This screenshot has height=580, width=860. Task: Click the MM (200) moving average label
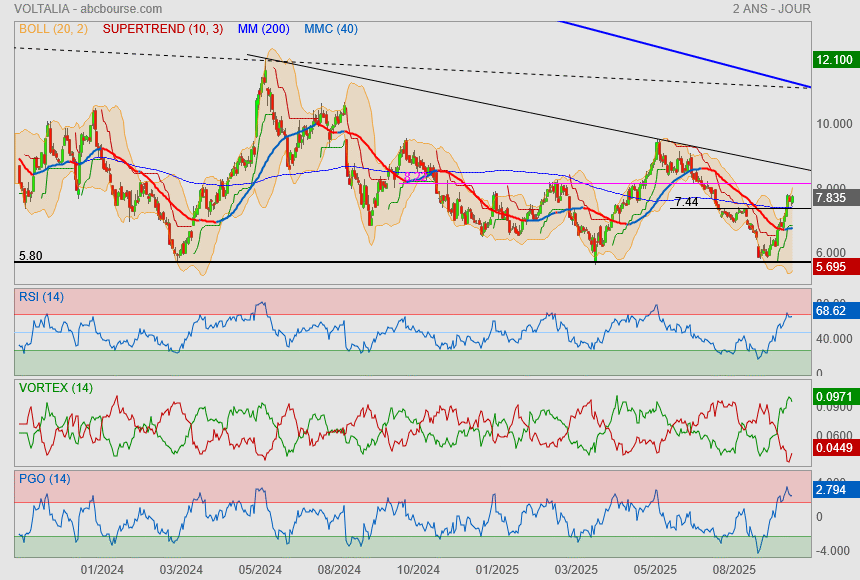click(x=266, y=29)
